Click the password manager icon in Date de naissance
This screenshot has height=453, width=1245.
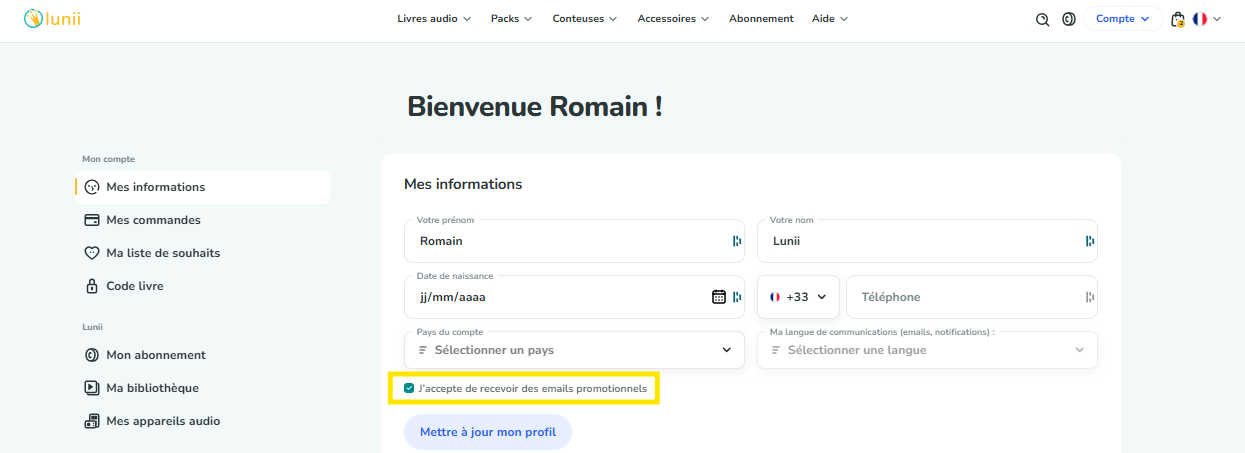tap(737, 297)
